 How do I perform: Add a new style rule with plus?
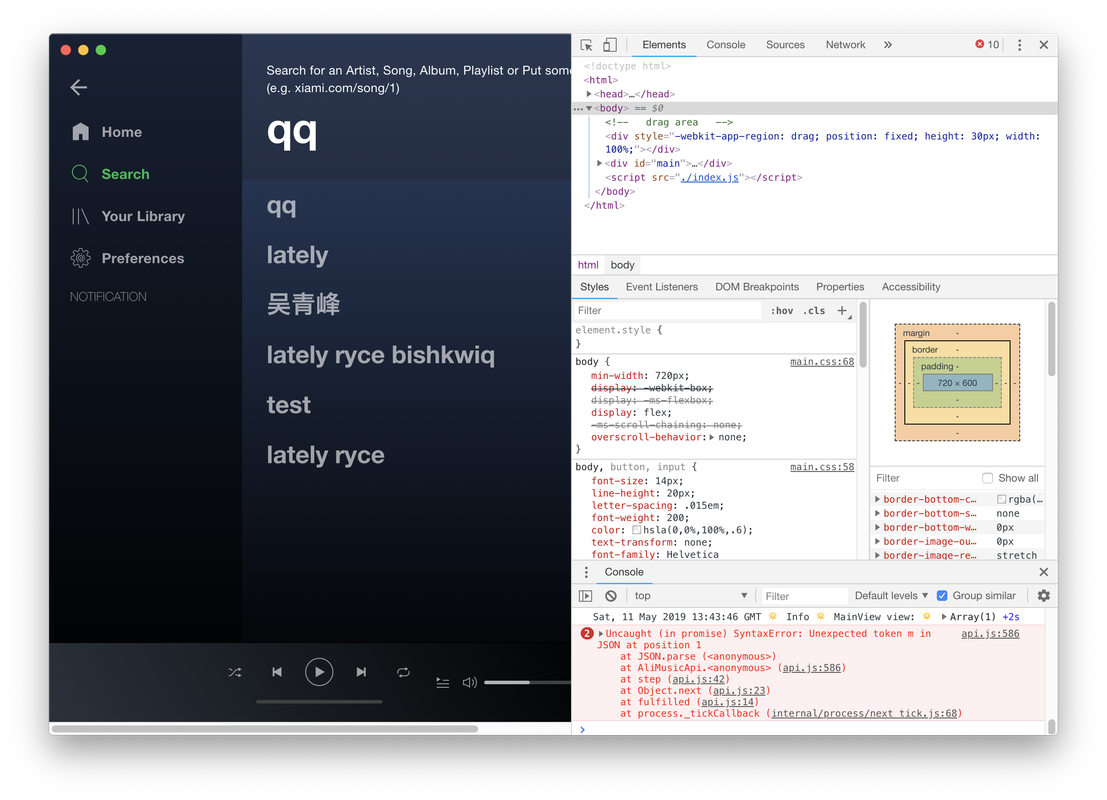pyautogui.click(x=842, y=311)
